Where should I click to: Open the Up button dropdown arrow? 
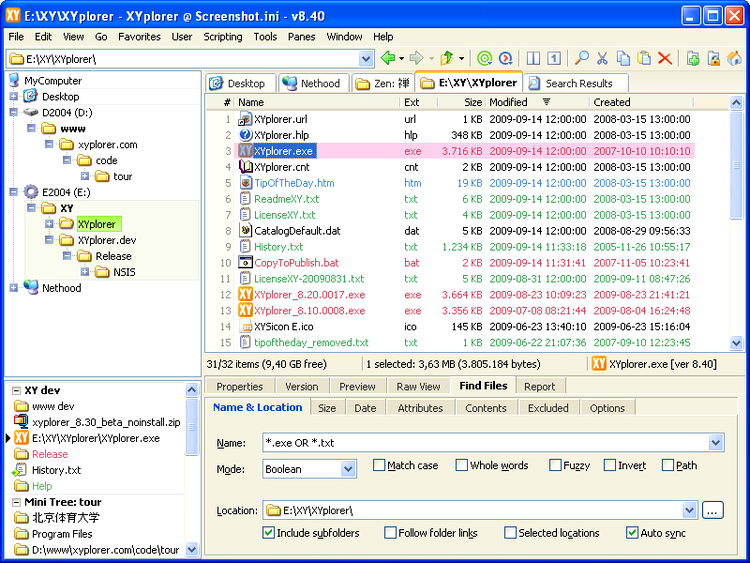(x=461, y=58)
